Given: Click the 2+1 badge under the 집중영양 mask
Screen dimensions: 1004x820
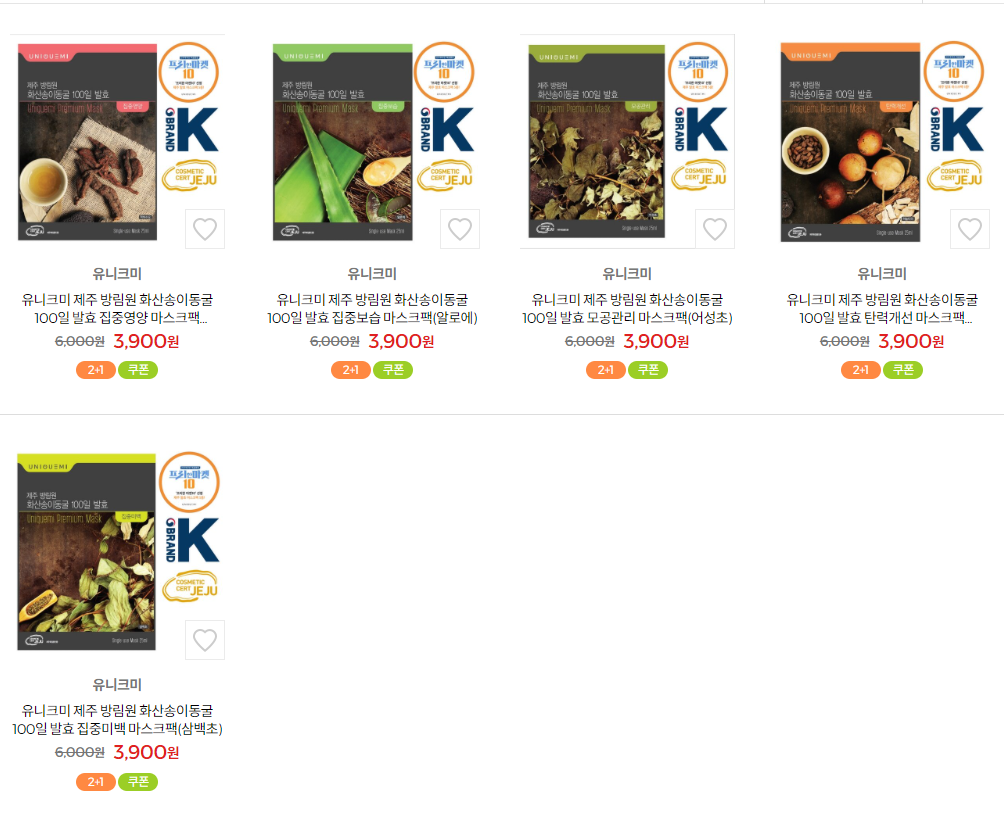Looking at the screenshot, I should (95, 370).
